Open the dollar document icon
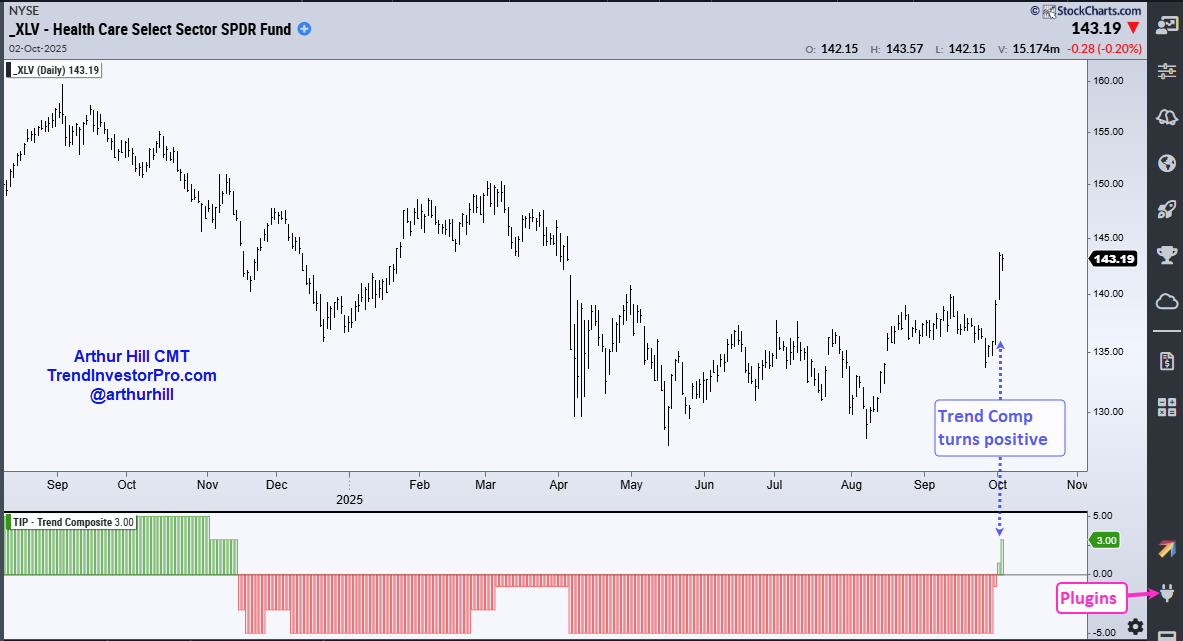Viewport: 1183px width, 641px height. [x=1166, y=360]
